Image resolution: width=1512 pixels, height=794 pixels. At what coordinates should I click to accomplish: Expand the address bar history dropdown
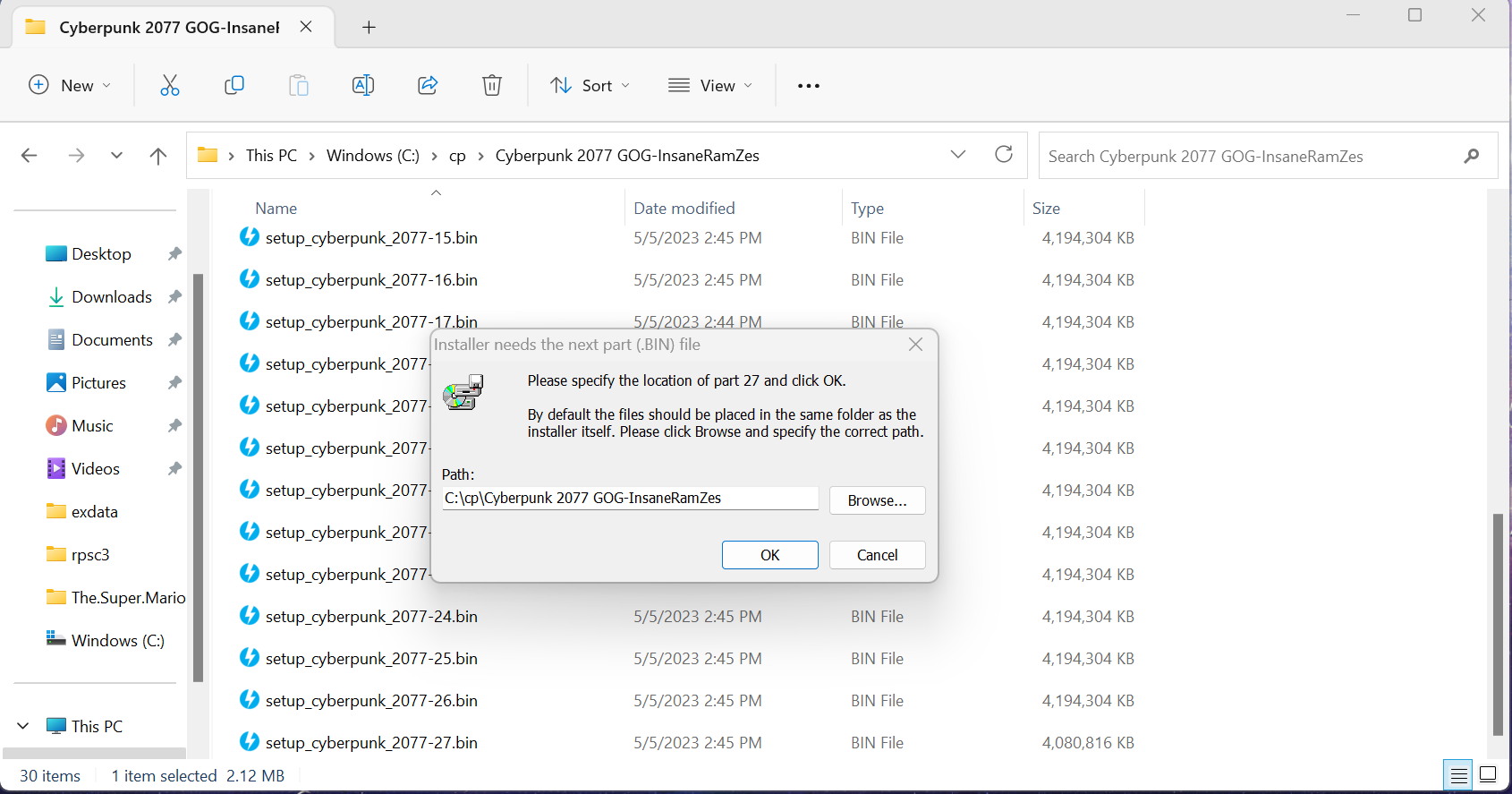[958, 154]
